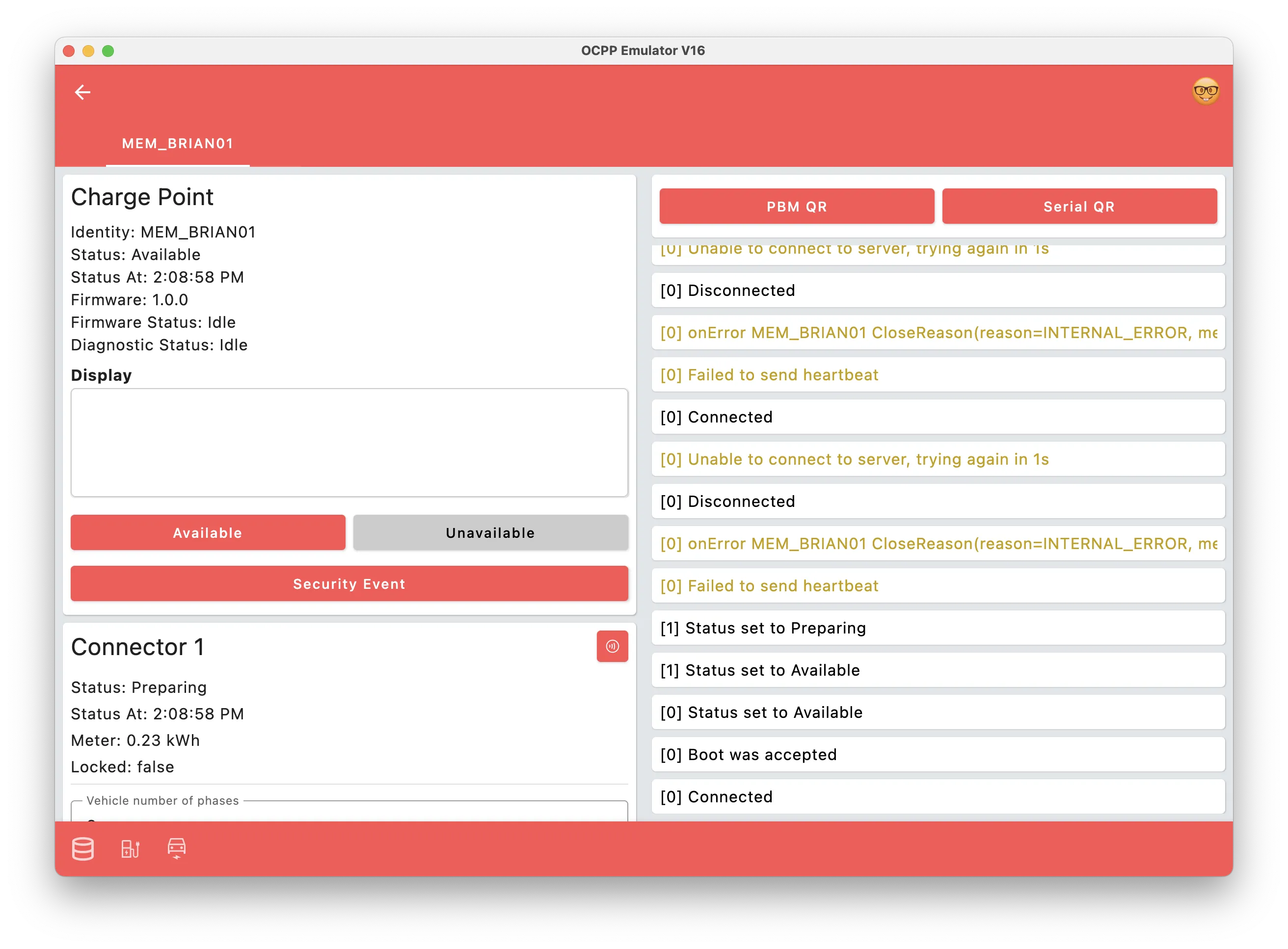Click the onError INTERNAL_ERROR log entry

coord(938,333)
